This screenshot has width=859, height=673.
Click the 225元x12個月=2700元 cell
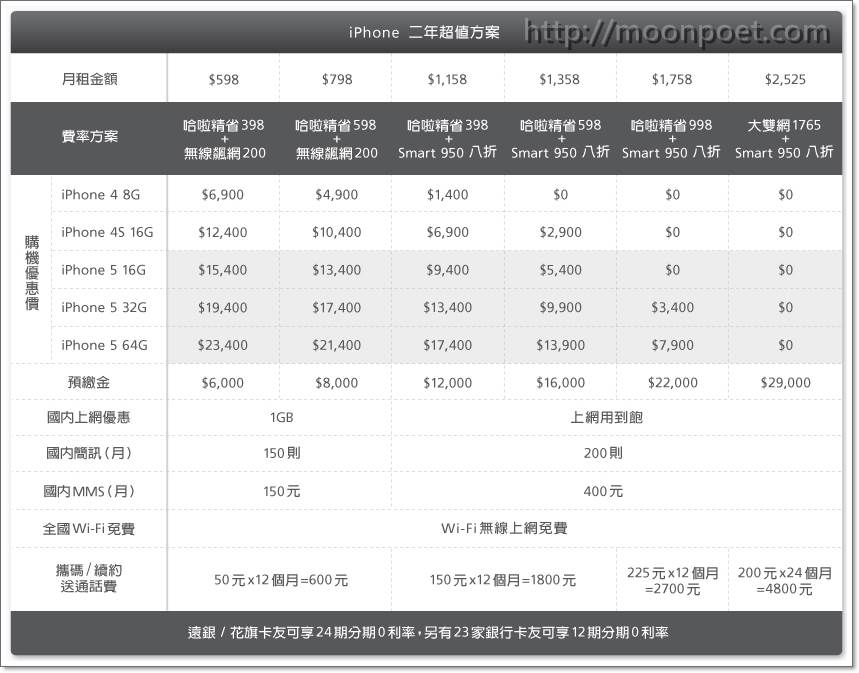point(671,579)
